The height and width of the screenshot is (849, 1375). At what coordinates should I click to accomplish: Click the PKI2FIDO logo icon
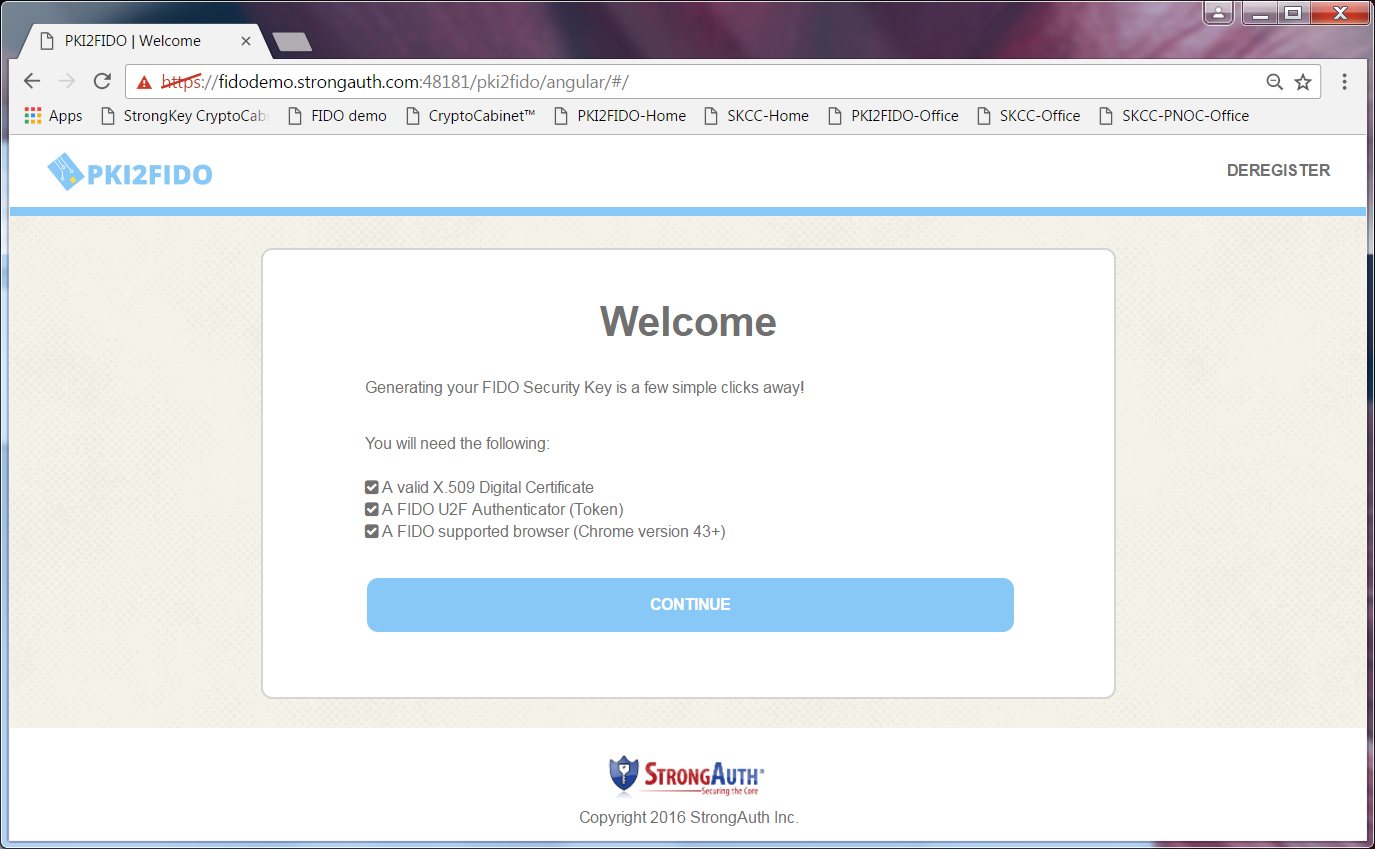coord(64,170)
